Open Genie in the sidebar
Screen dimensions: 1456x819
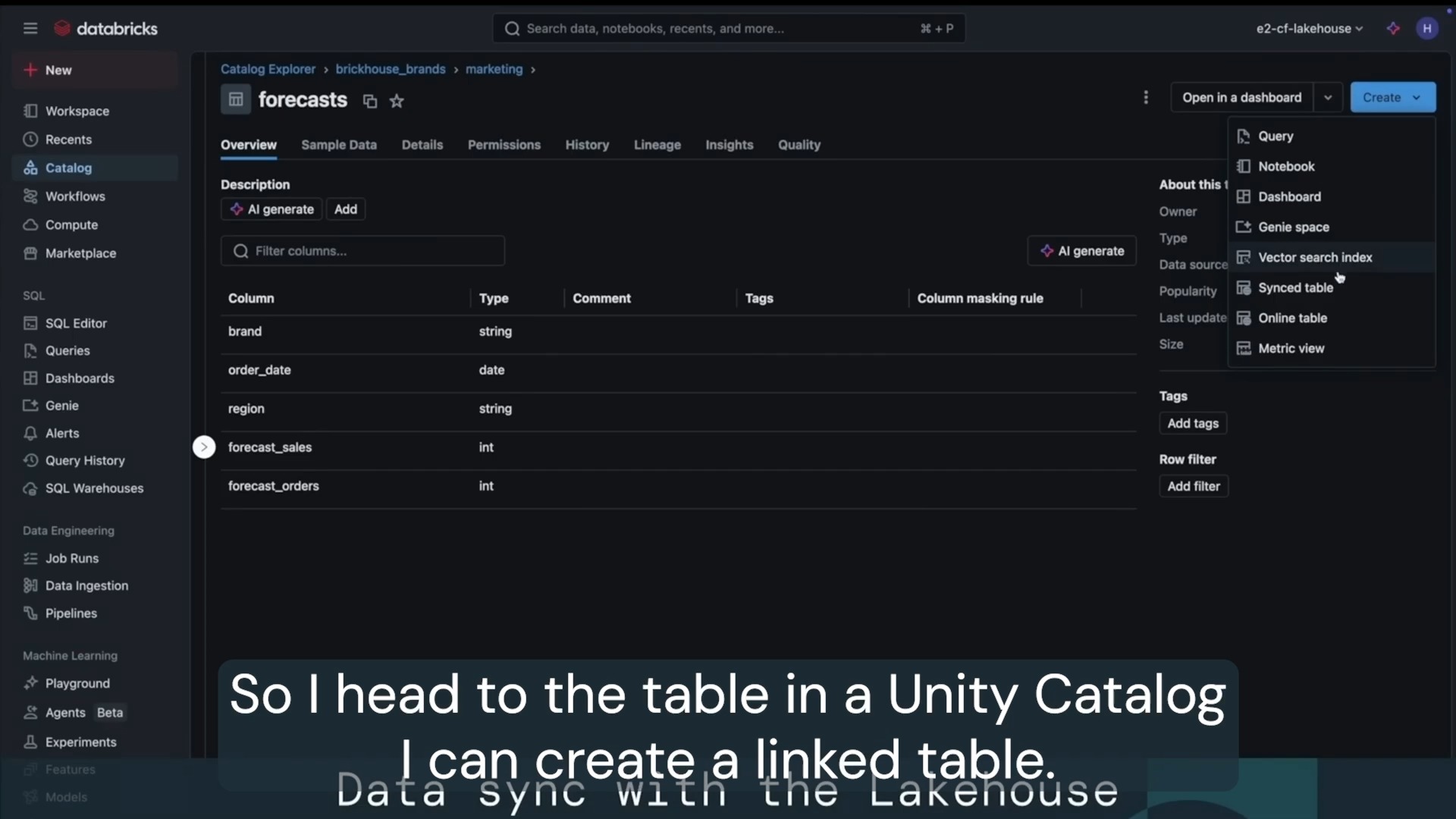pos(95,406)
